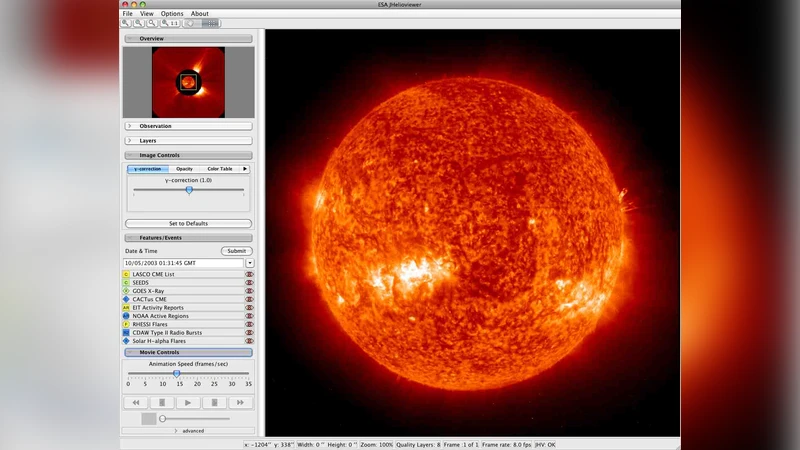Toggle visibility eye for CACTus CME
Screen dimensions: 800x450
249,299
